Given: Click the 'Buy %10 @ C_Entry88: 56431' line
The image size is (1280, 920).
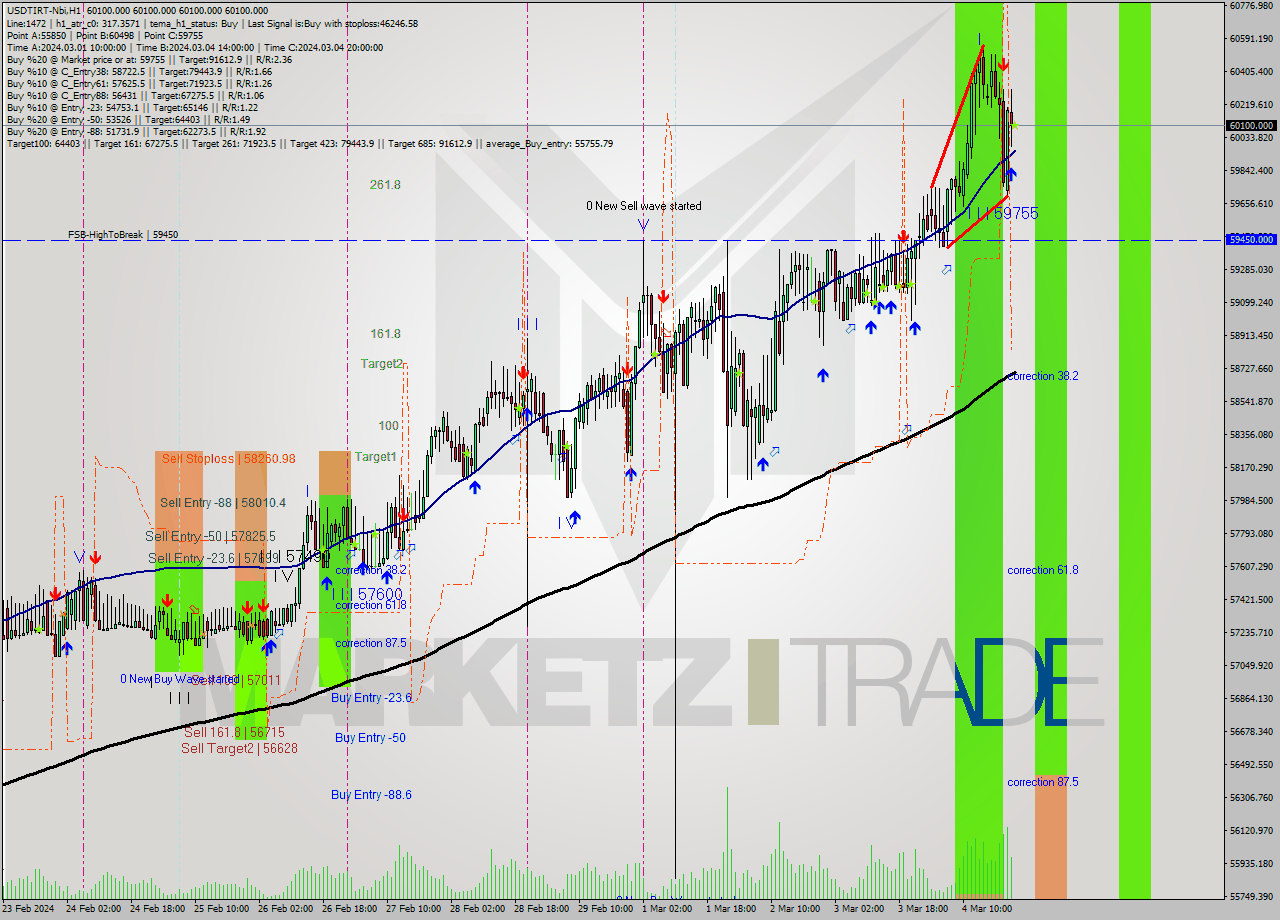Looking at the screenshot, I should pos(136,95).
